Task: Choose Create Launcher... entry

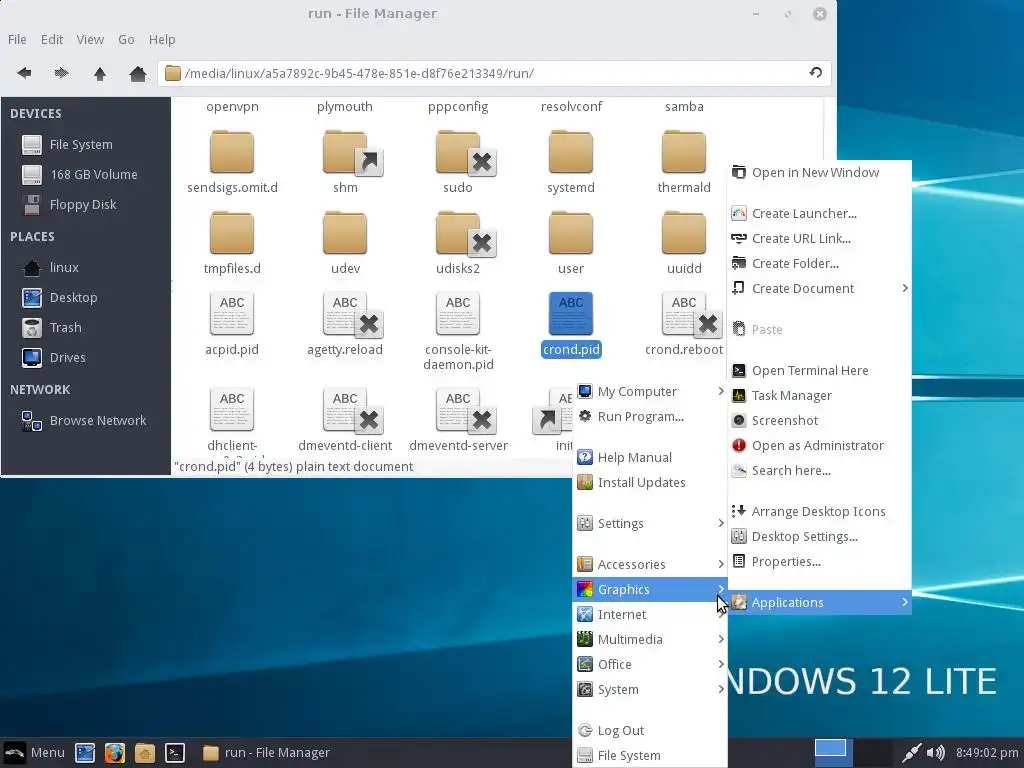Action: 820,214
